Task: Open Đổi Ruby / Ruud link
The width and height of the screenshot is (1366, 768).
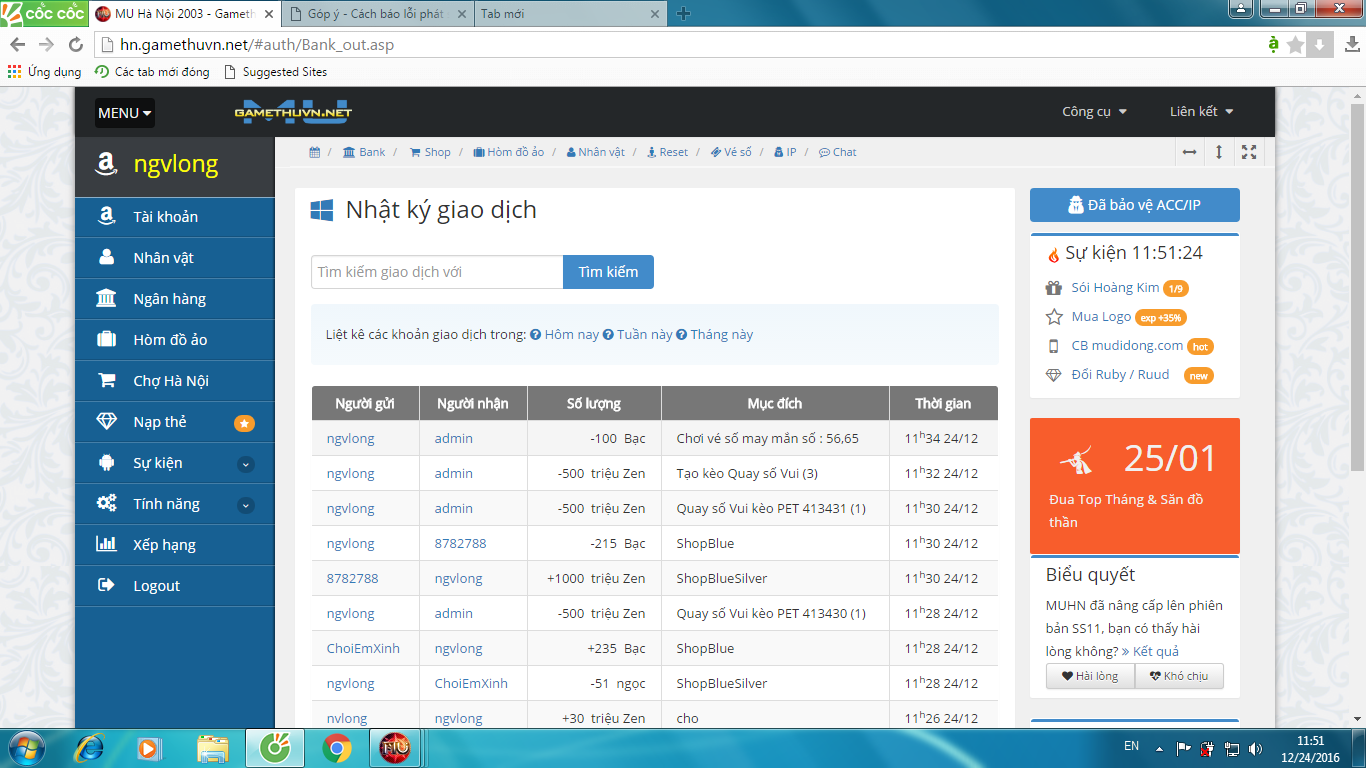Action: tap(1120, 375)
